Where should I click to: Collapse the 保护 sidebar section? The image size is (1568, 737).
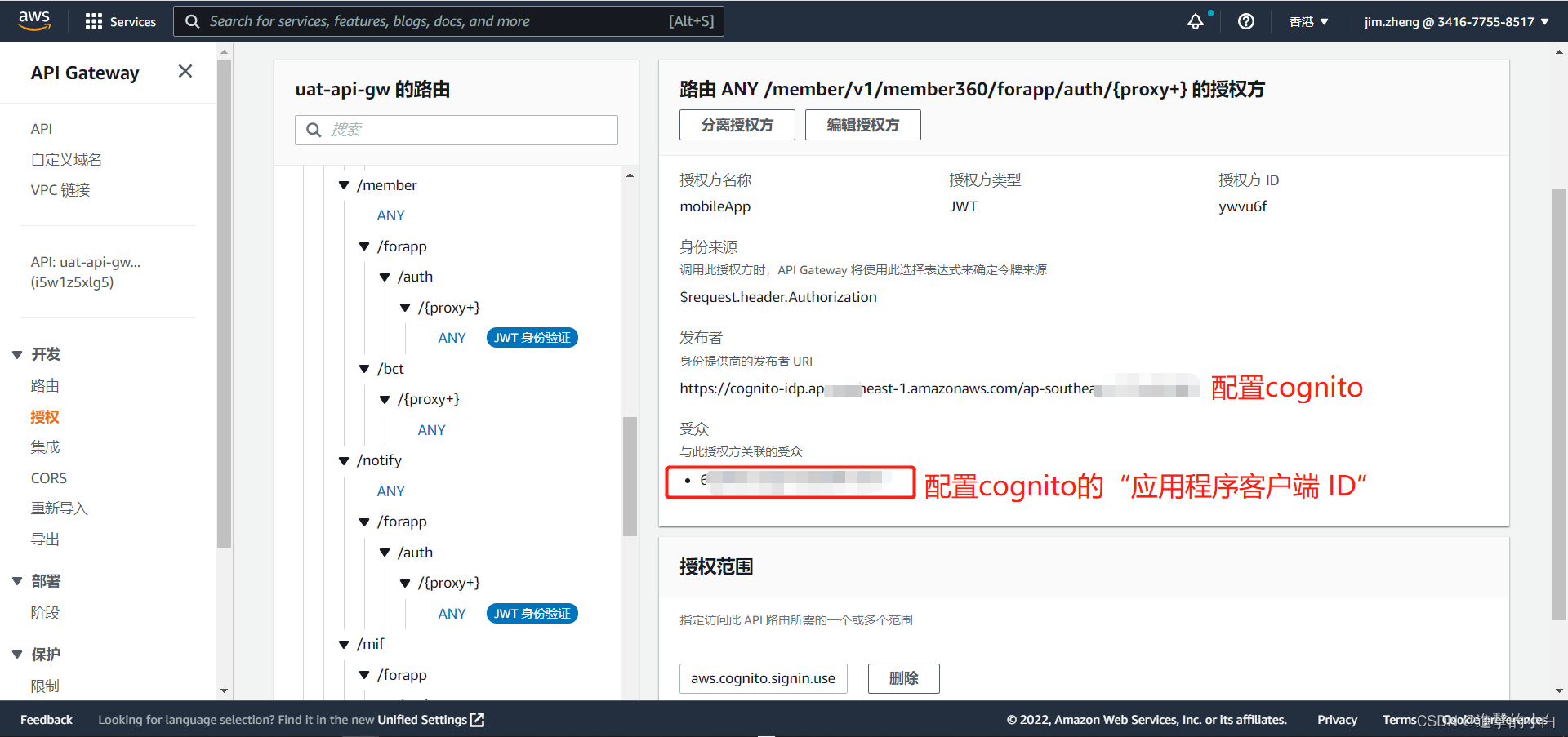[17, 655]
